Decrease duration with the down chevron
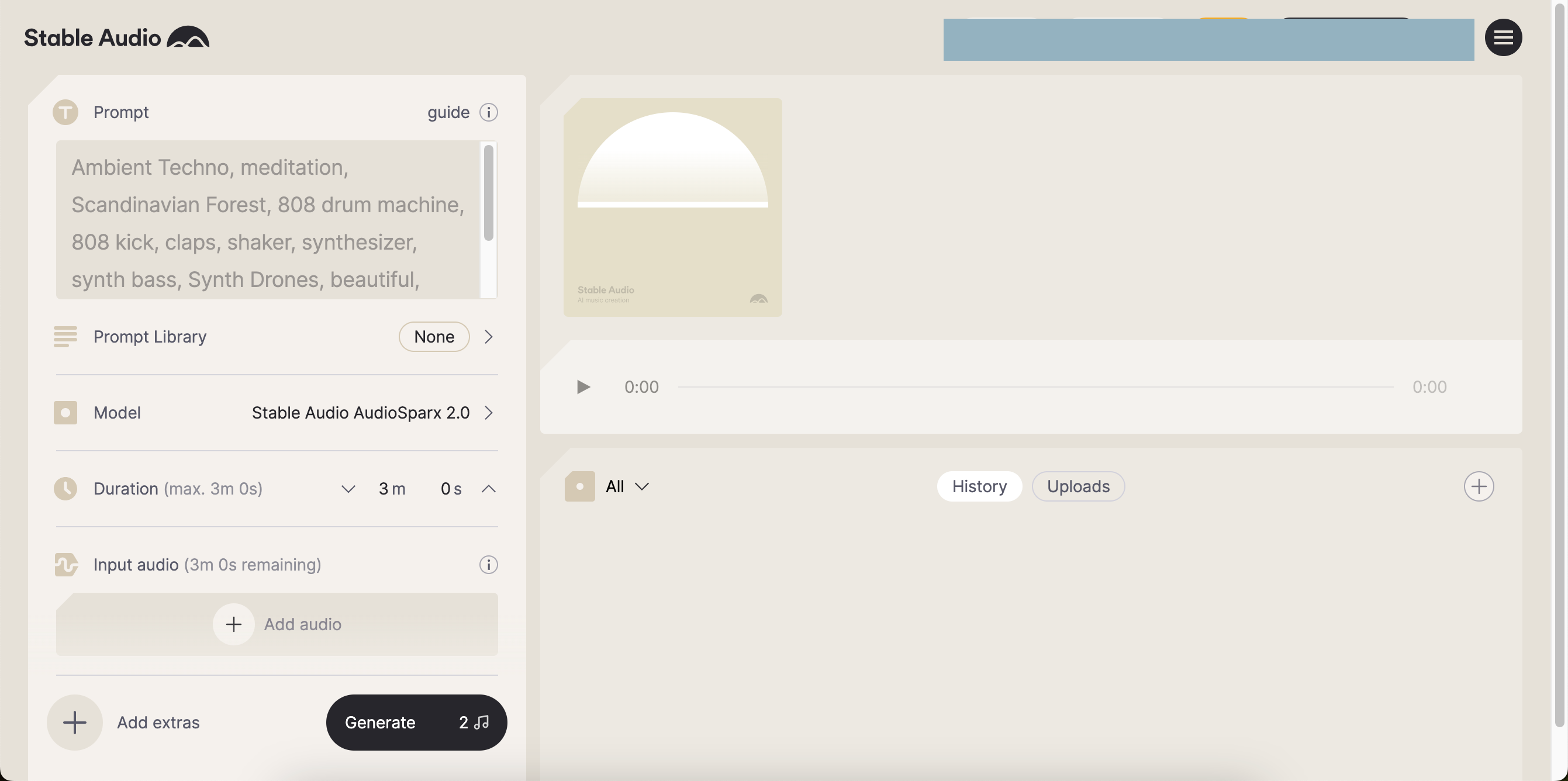 (348, 489)
